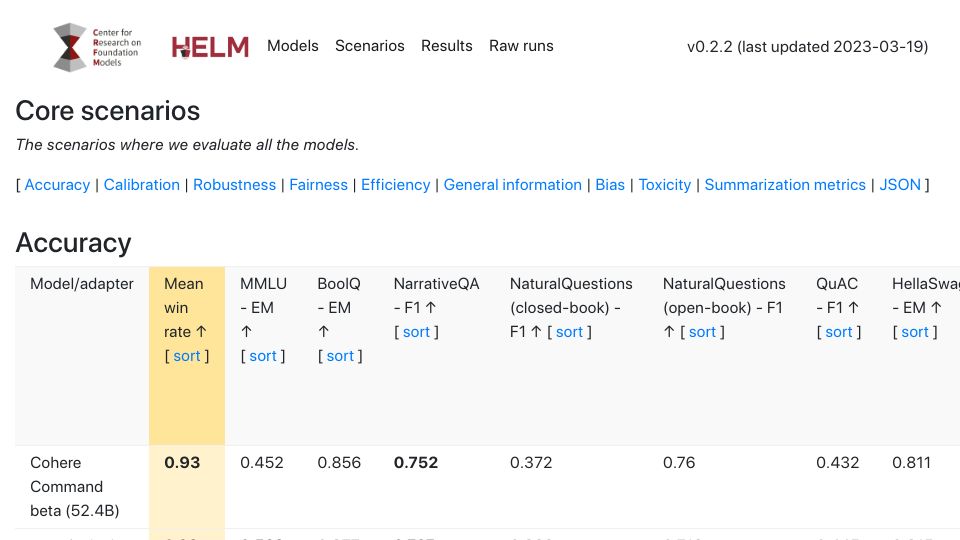Open the Summarization metrics link
This screenshot has height=540, width=960.
785,185
